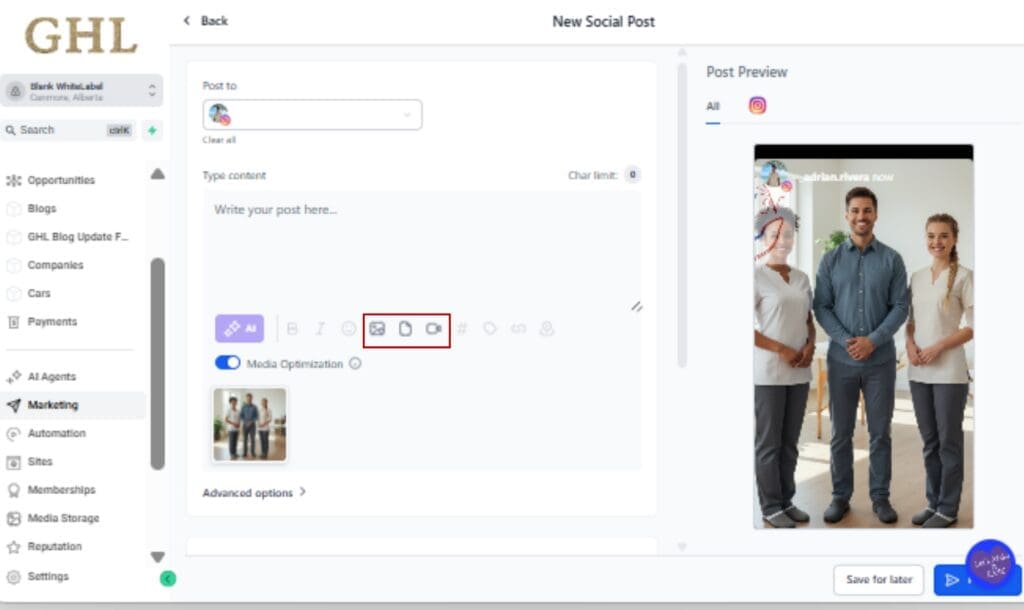Select the AI writing assistant icon

tap(239, 328)
